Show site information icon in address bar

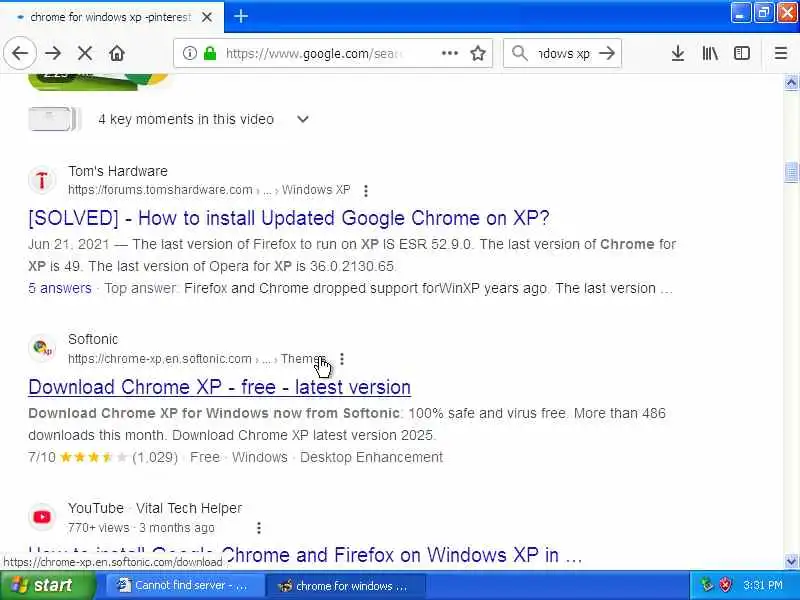189,53
